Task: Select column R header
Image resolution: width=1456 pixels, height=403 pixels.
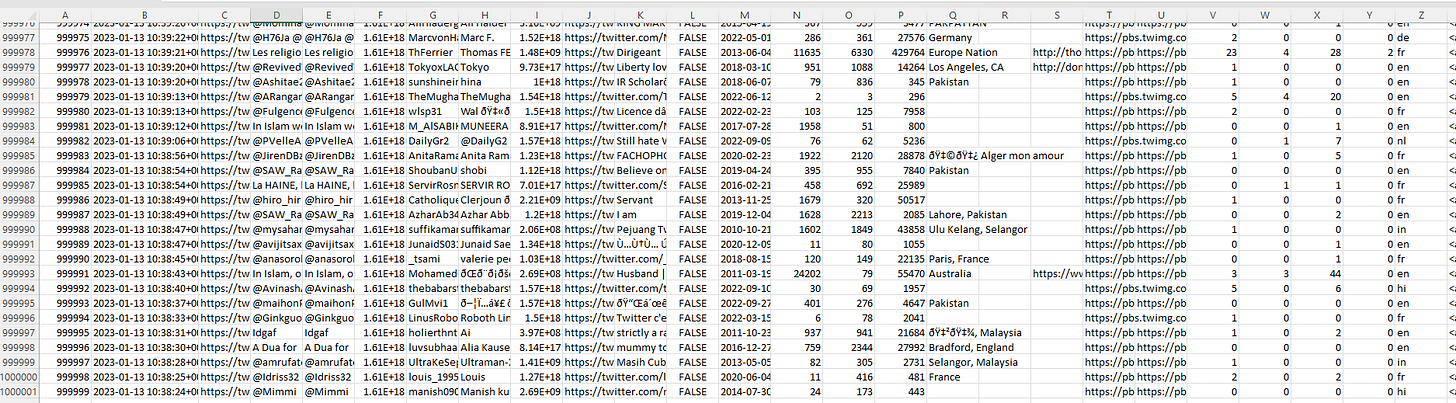Action: [1005, 14]
